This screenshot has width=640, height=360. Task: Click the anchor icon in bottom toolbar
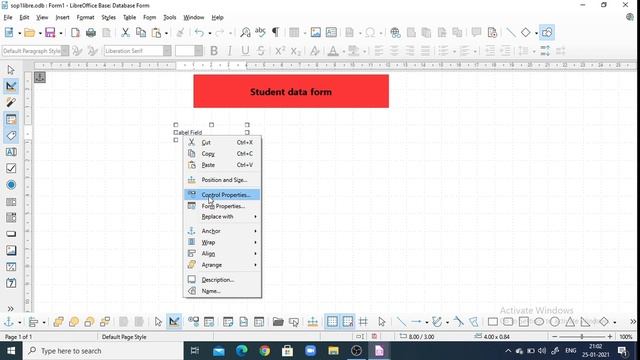click(x=9, y=322)
